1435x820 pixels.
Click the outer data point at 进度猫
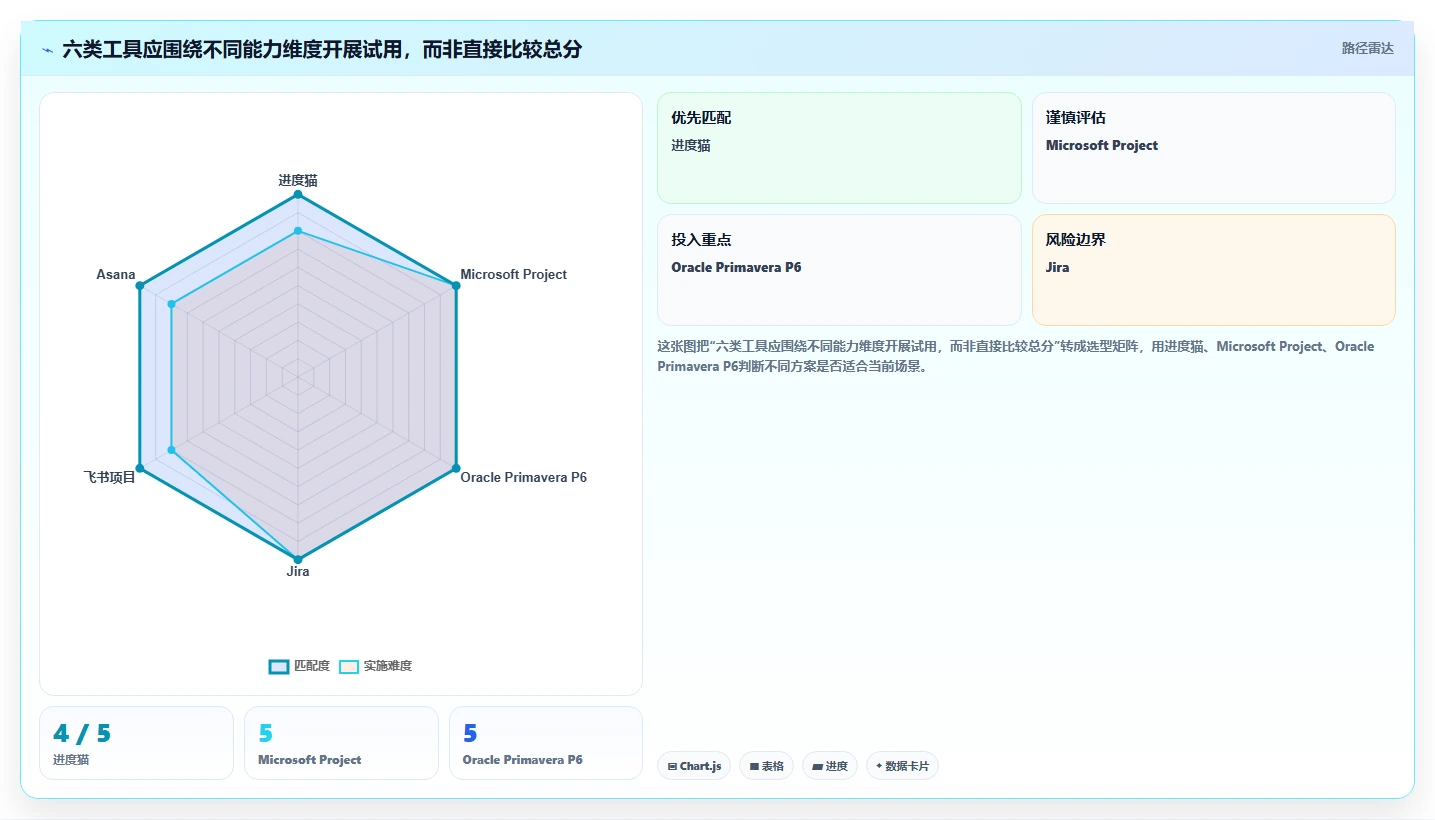[x=298, y=194]
